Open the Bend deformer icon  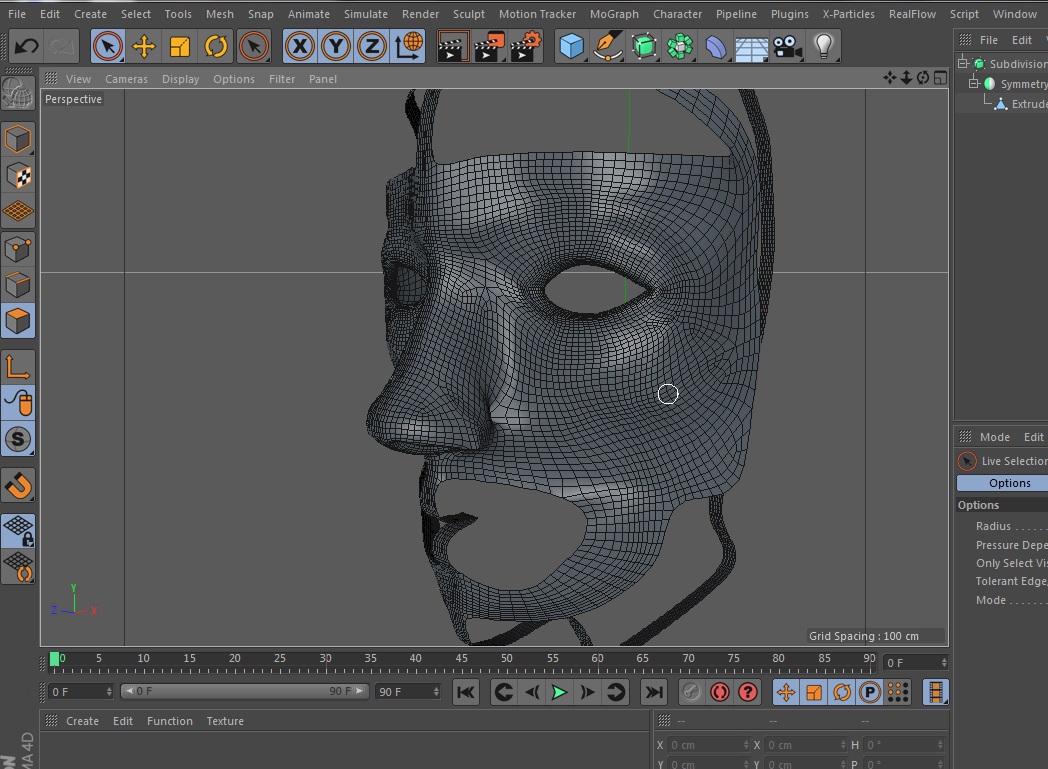coord(716,46)
